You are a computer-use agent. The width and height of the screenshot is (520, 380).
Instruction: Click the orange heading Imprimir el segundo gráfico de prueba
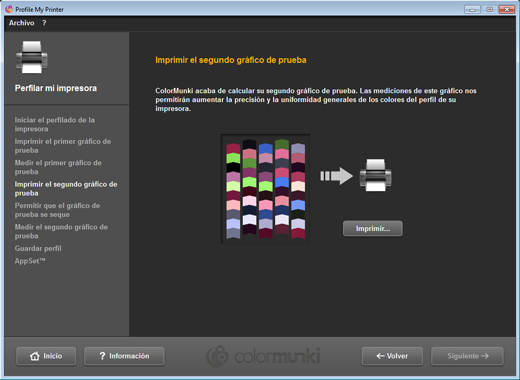coord(231,60)
